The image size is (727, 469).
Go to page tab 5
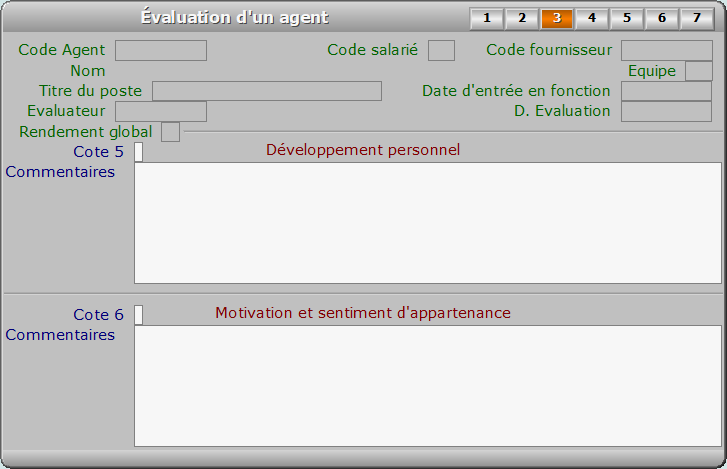tap(627, 19)
